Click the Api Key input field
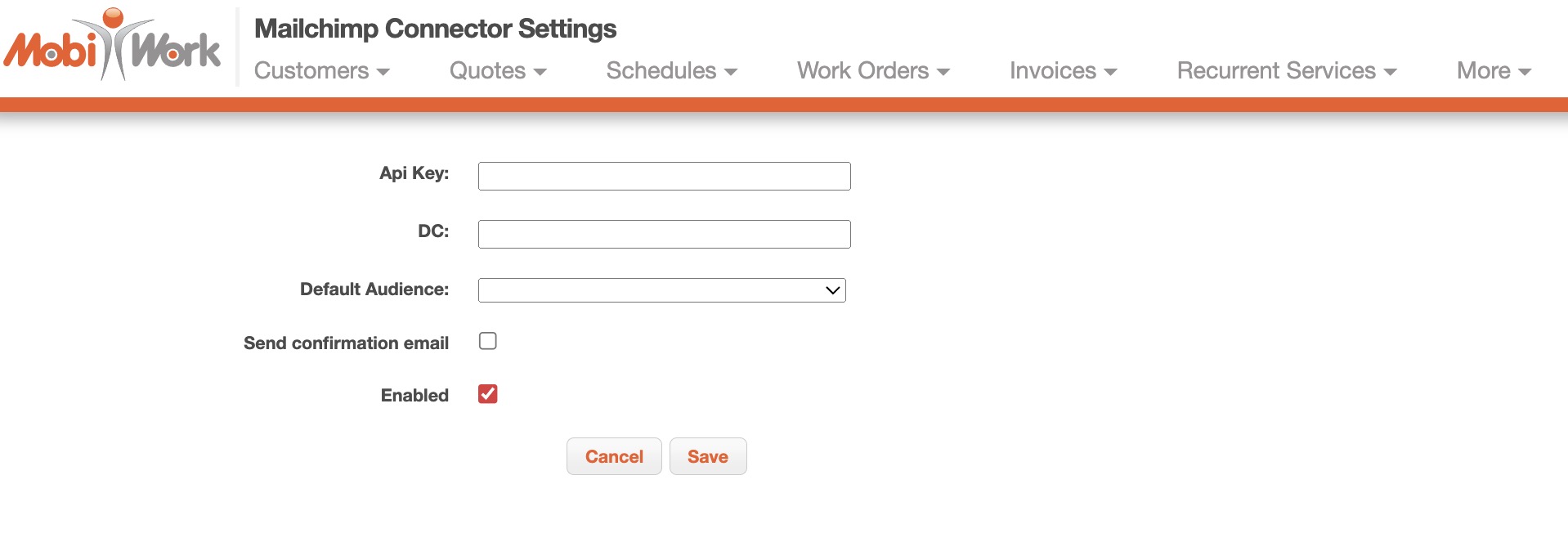Image resolution: width=1568 pixels, height=556 pixels. pyautogui.click(x=664, y=176)
